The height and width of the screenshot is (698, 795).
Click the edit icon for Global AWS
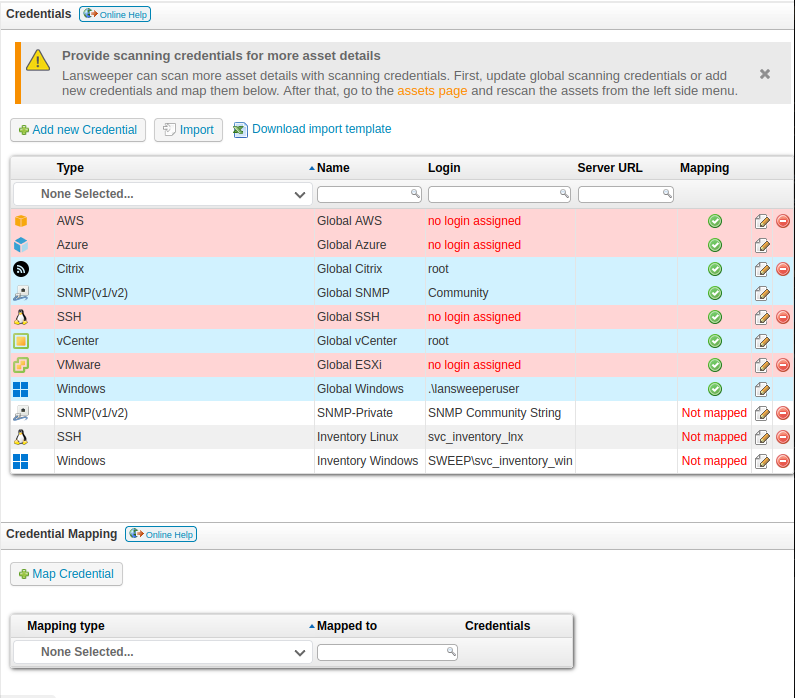pos(762,221)
